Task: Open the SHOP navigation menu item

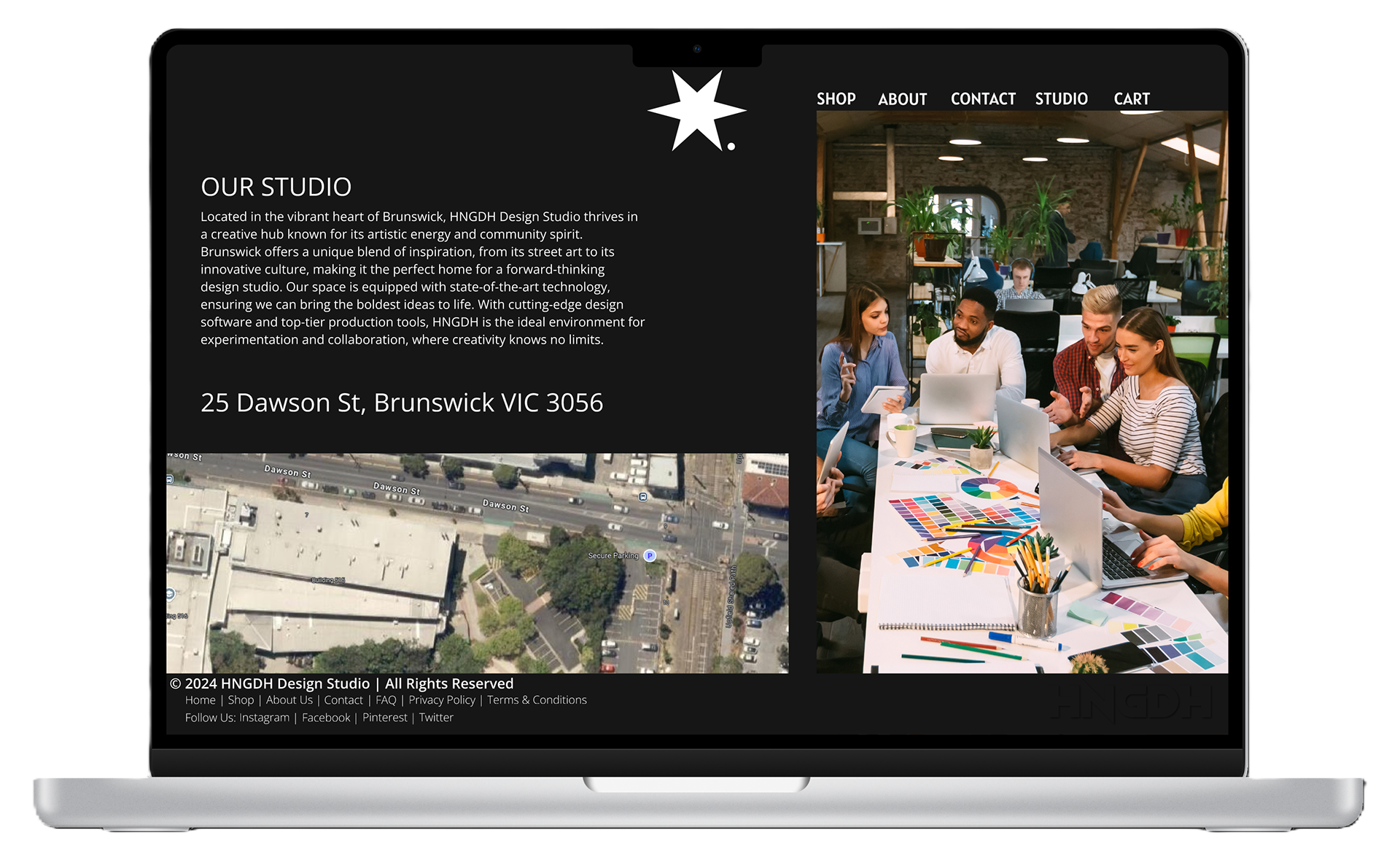Action: pyautogui.click(x=836, y=97)
